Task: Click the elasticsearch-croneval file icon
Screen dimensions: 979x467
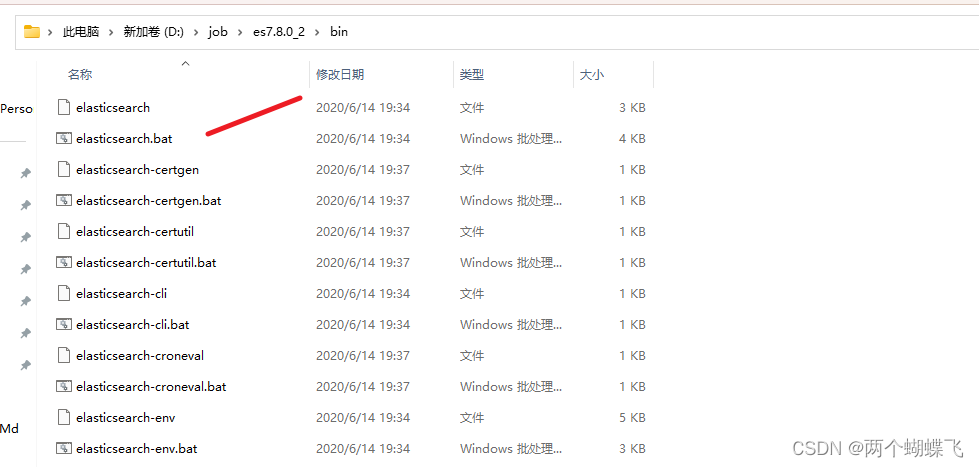Action: point(63,355)
